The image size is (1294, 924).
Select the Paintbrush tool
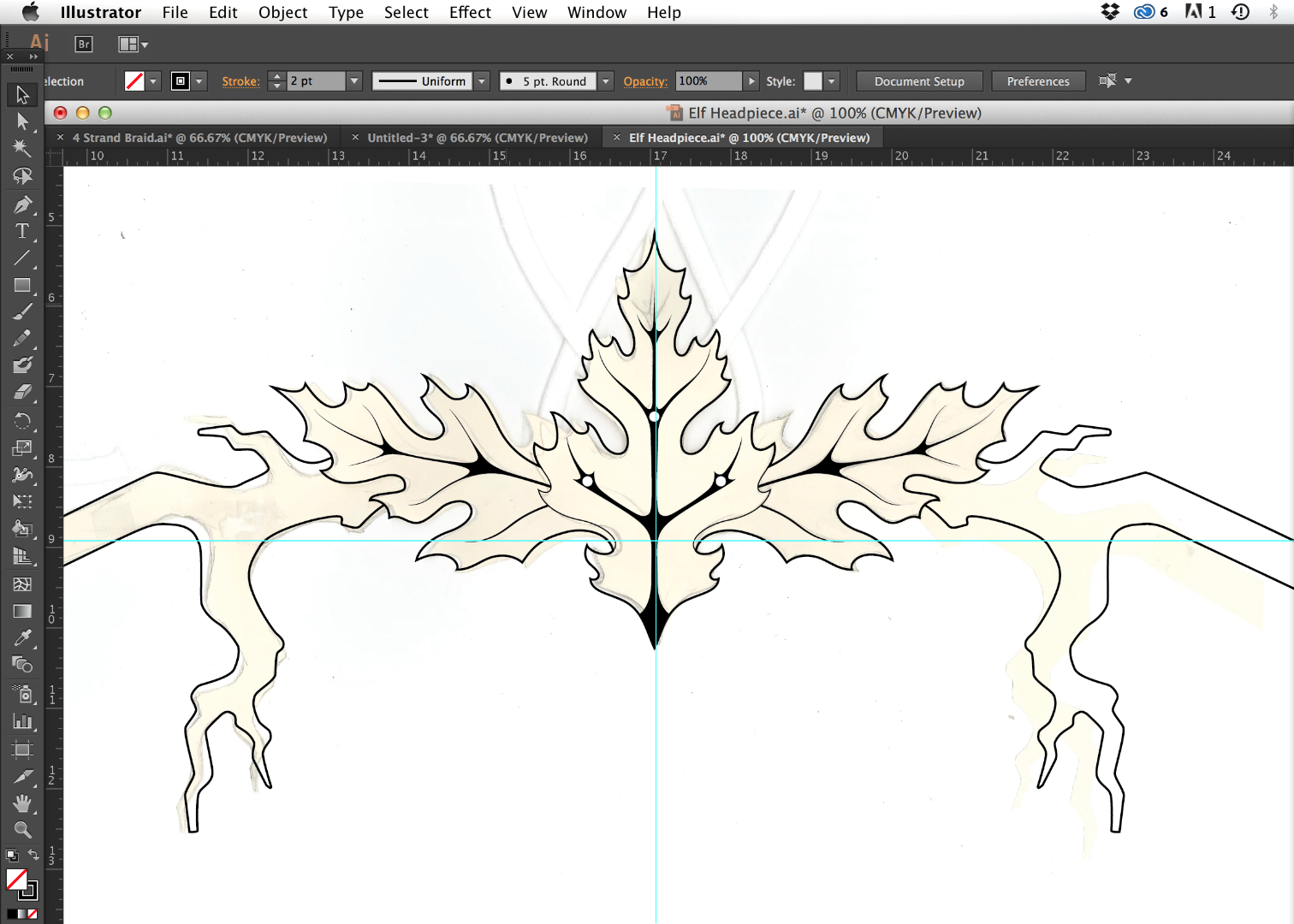(x=21, y=311)
